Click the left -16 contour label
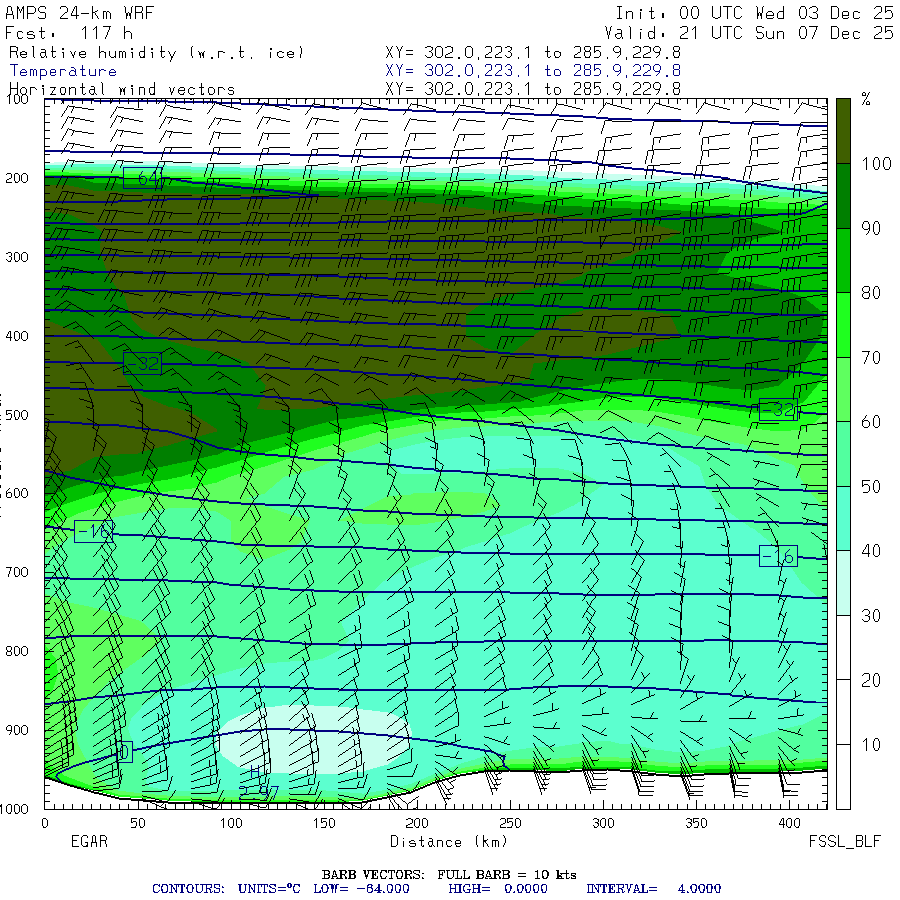 click(x=94, y=531)
